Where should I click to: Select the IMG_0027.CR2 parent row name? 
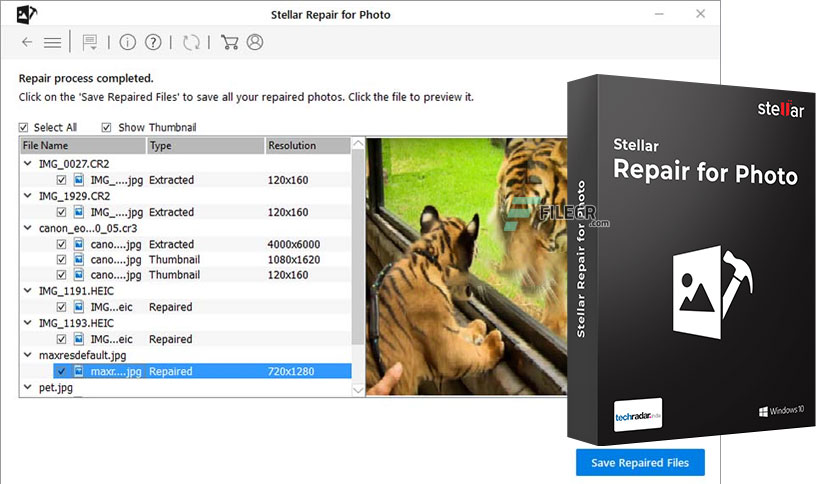tap(74, 164)
